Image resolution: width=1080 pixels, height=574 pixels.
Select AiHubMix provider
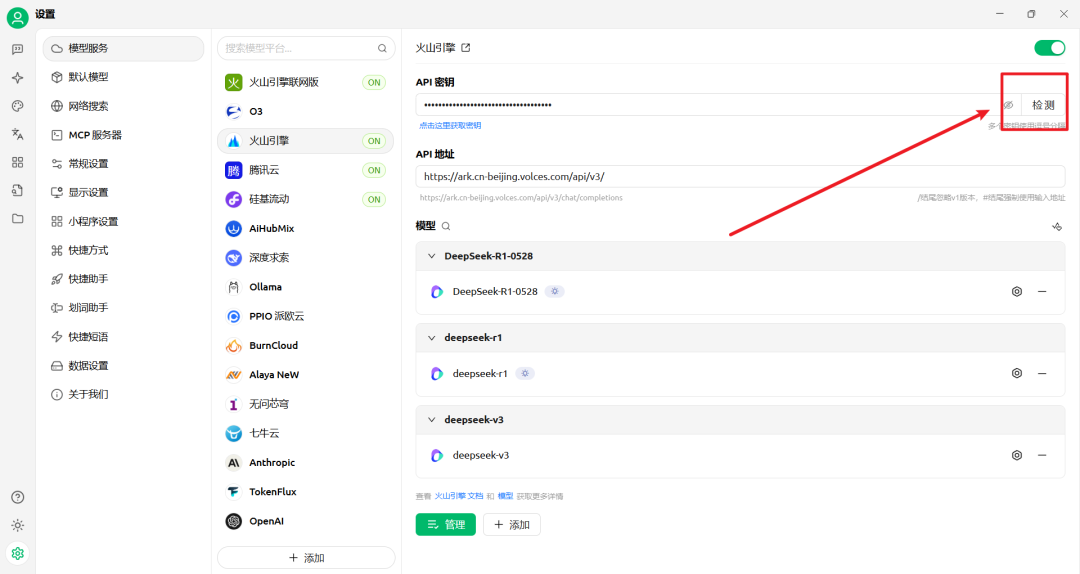coord(305,228)
